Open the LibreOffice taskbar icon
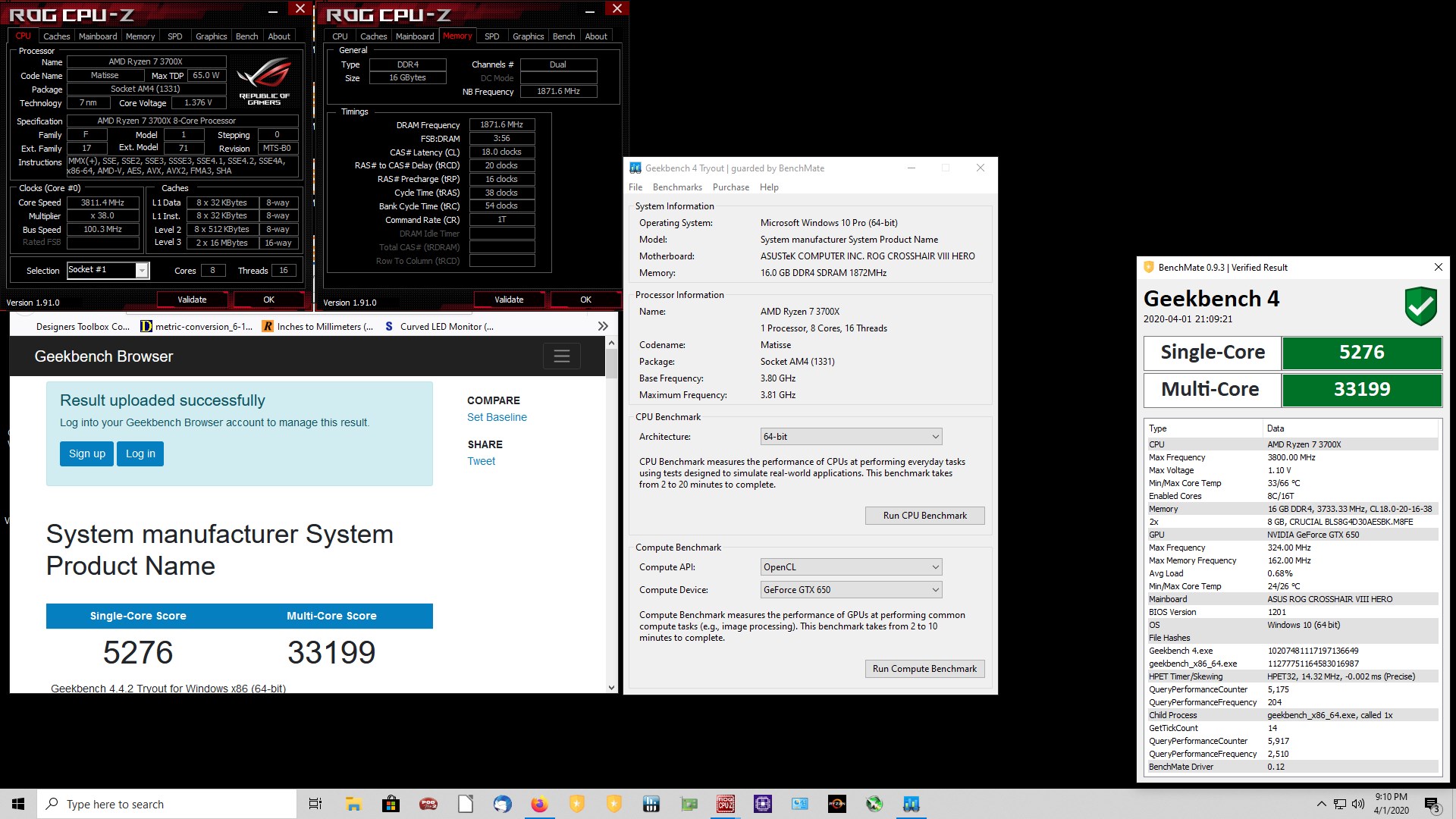The image size is (1456, 819). tap(466, 804)
